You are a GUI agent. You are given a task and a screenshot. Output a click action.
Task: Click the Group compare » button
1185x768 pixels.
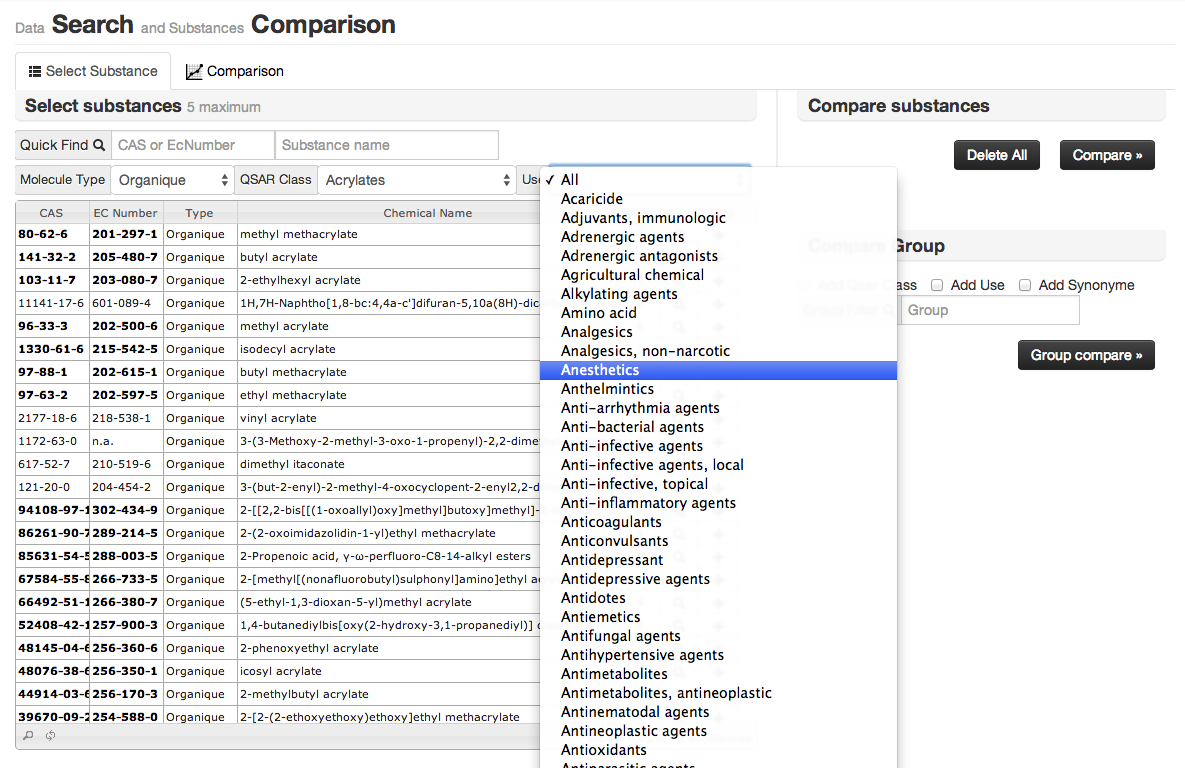point(1085,355)
